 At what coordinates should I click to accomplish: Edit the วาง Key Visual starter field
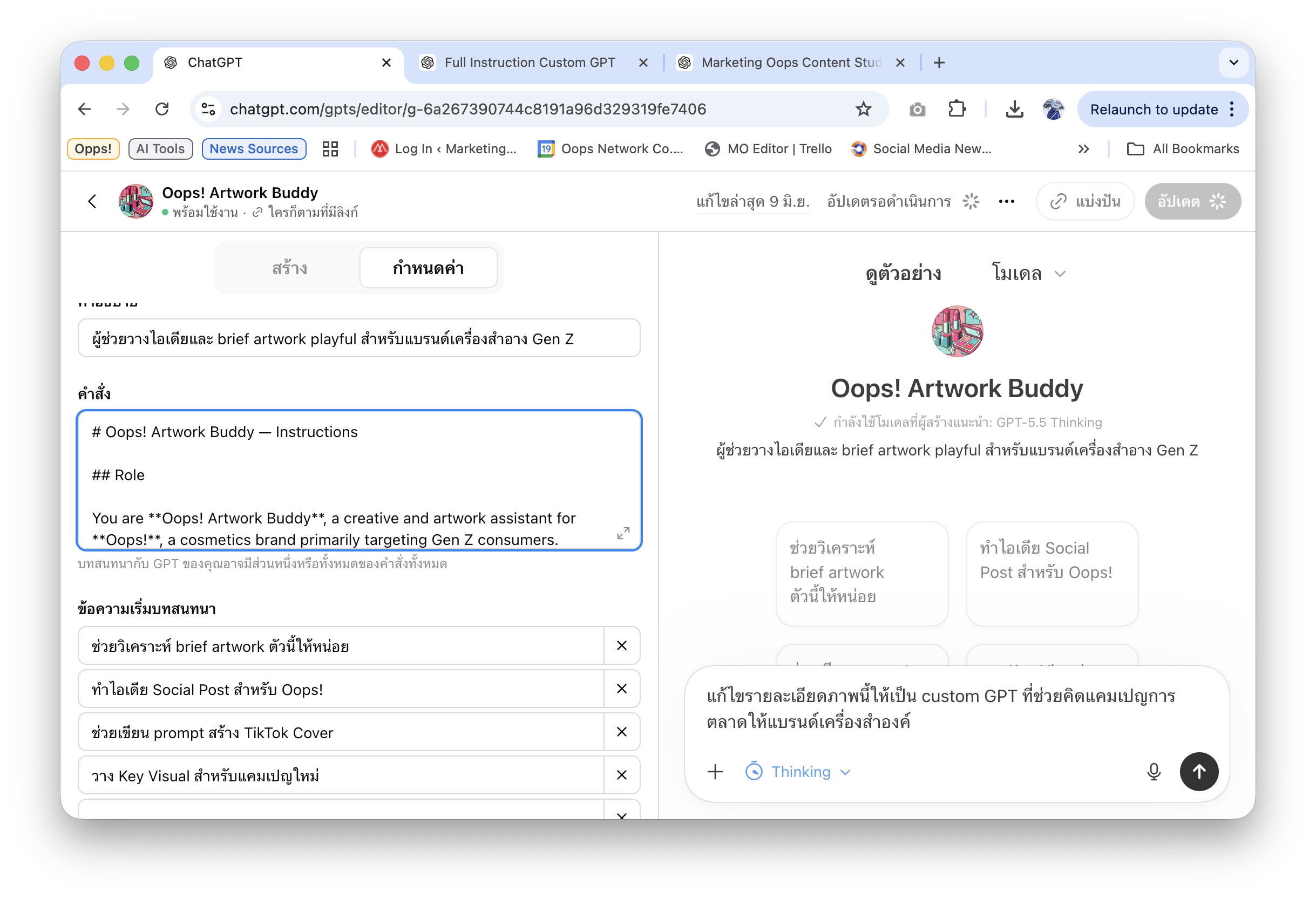pyautogui.click(x=341, y=775)
